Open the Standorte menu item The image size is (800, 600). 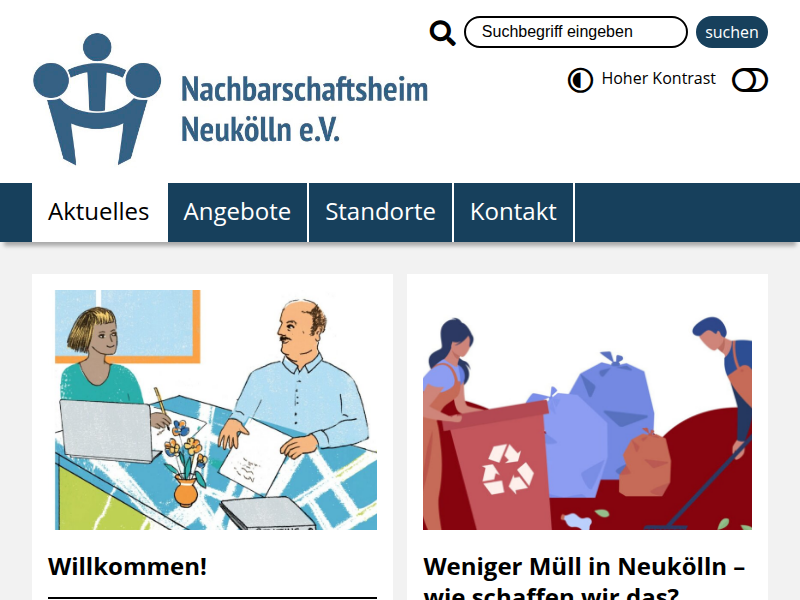[380, 212]
